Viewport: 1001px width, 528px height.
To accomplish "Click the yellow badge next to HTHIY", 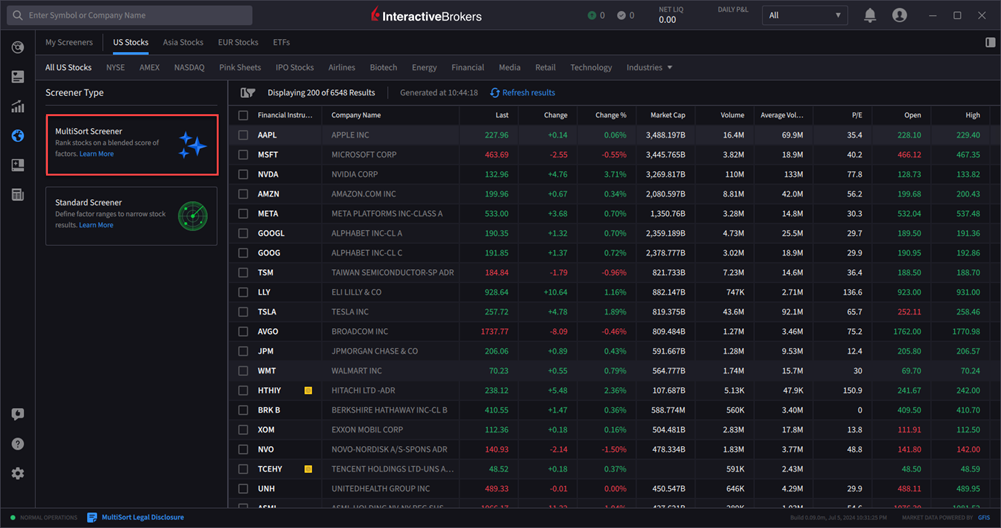I will pos(308,390).
